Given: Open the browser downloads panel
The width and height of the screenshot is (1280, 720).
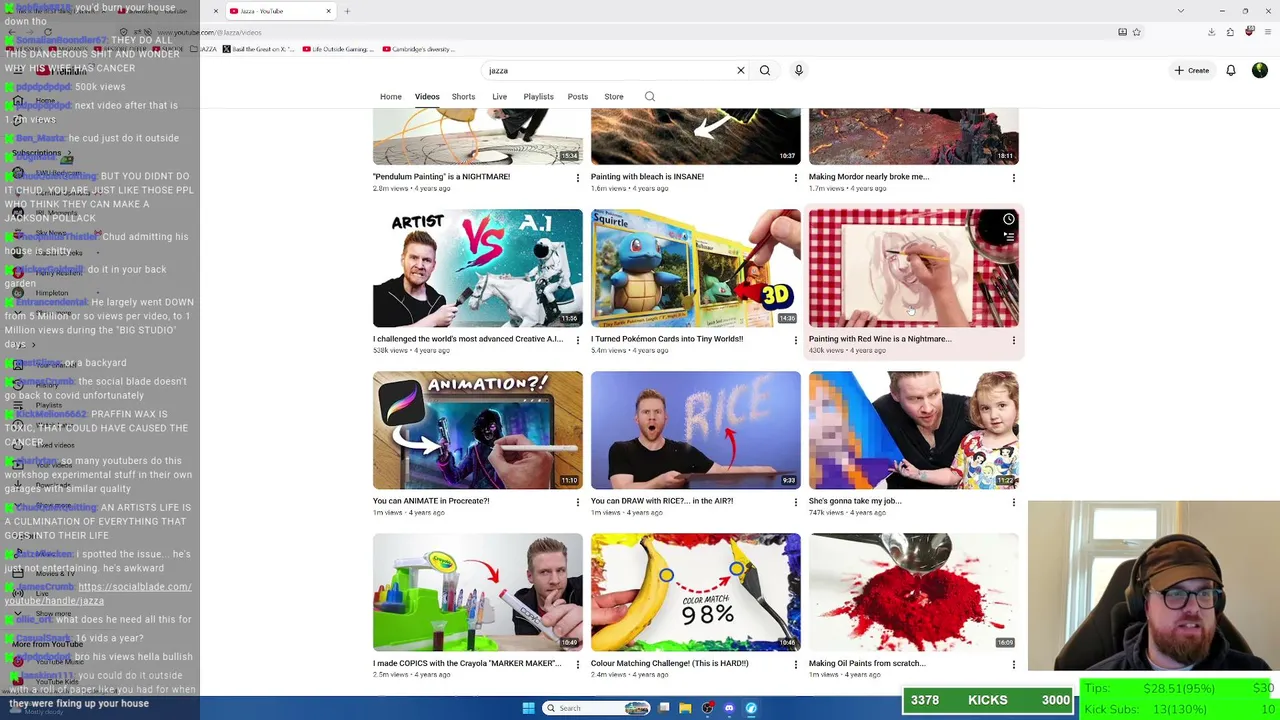Looking at the screenshot, I should 1211,32.
